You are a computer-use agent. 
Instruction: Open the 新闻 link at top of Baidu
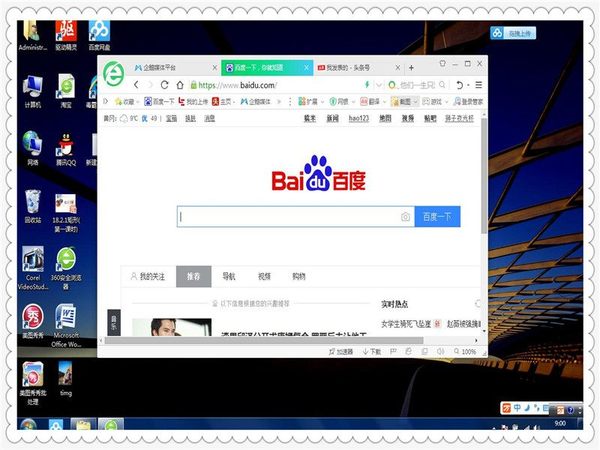[333, 118]
